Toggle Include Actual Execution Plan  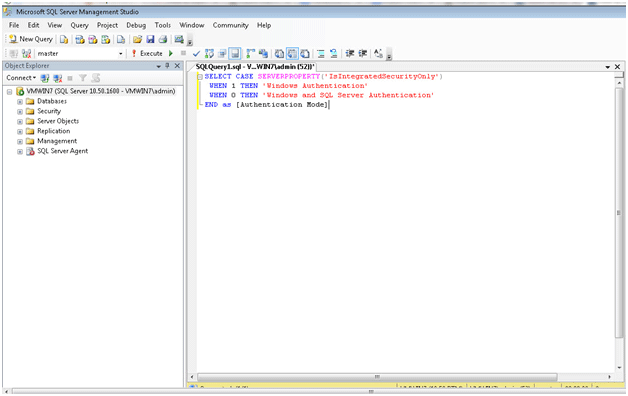[x=251, y=53]
